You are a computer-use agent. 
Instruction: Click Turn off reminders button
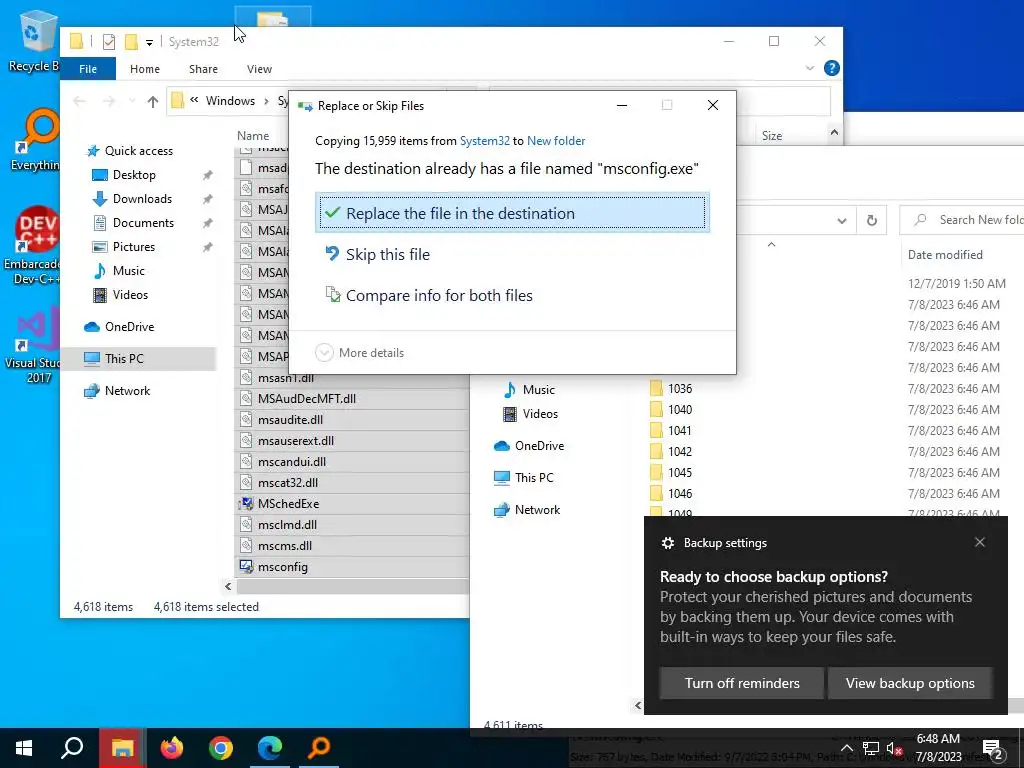742,683
